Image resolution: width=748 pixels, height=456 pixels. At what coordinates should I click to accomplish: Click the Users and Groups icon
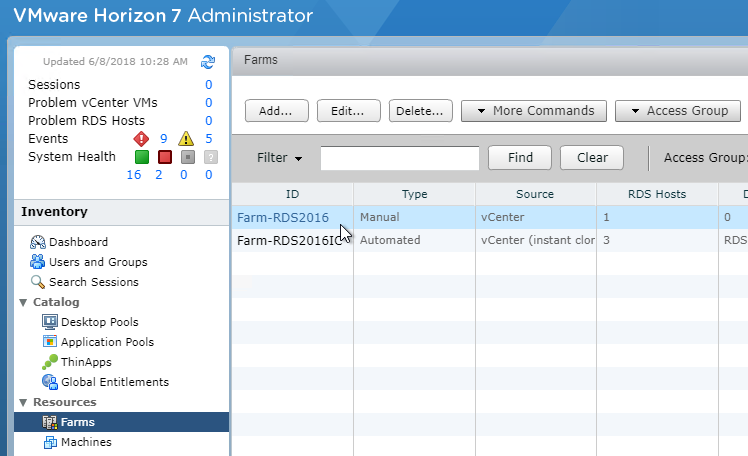pos(38,262)
